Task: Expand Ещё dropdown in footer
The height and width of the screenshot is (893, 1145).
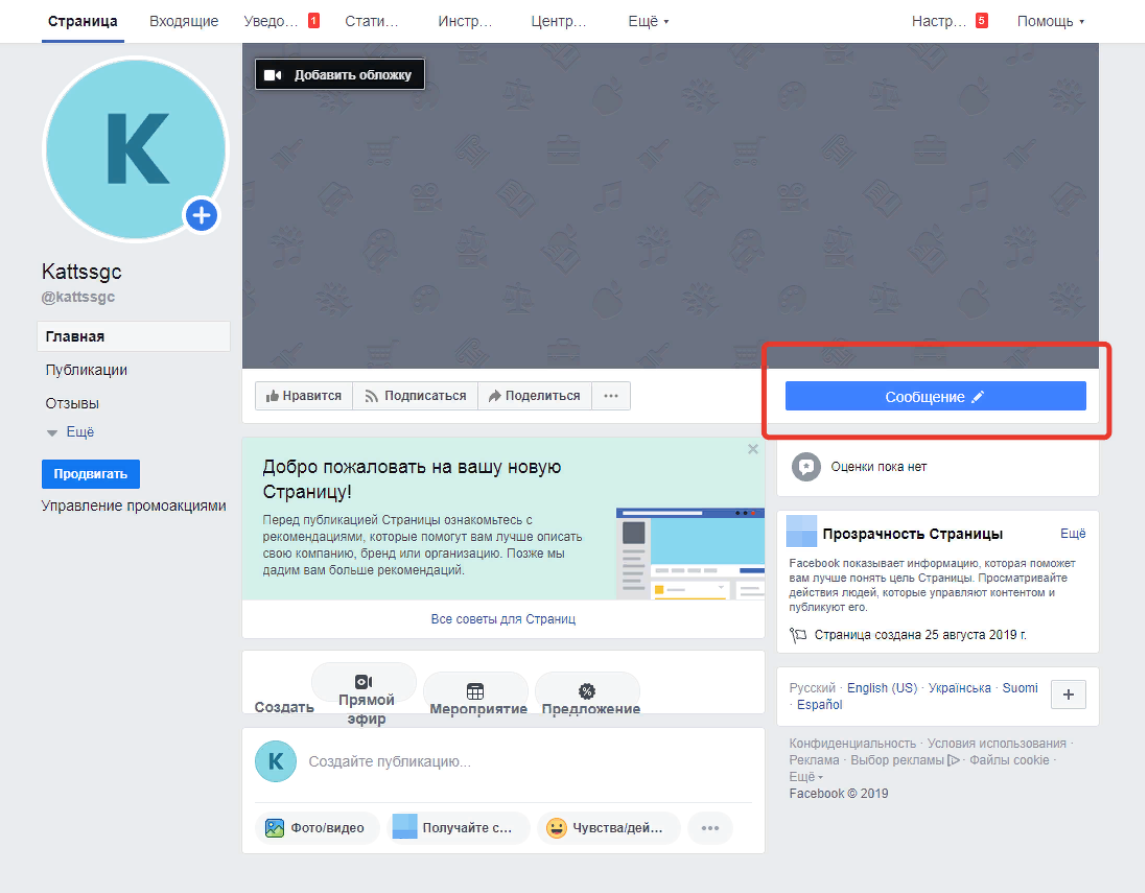Action: point(805,777)
